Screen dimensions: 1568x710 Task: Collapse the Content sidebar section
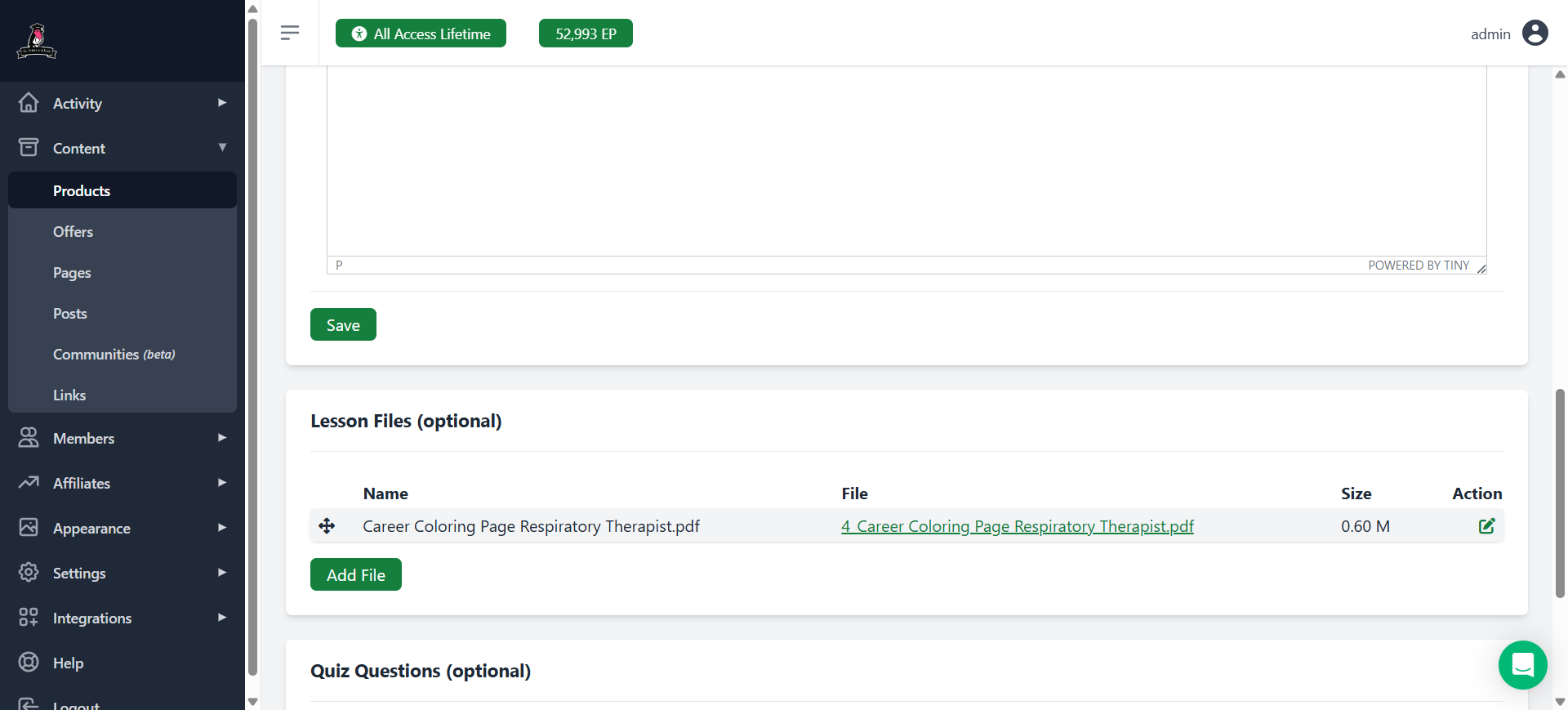[222, 148]
